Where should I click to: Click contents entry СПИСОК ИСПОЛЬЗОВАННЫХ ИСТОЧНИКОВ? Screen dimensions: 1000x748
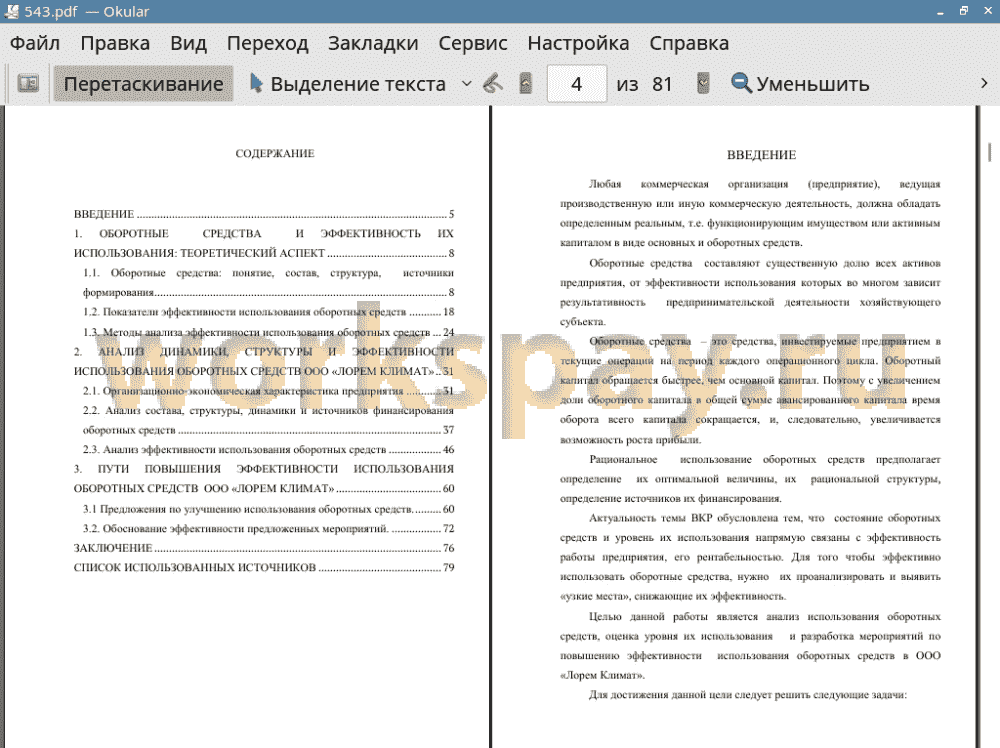[264, 568]
